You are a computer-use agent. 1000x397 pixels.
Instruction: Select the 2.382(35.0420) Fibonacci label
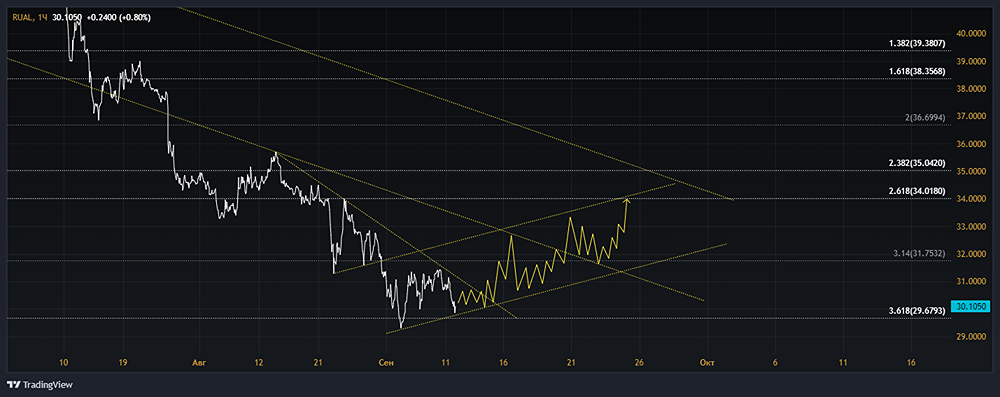coord(917,163)
